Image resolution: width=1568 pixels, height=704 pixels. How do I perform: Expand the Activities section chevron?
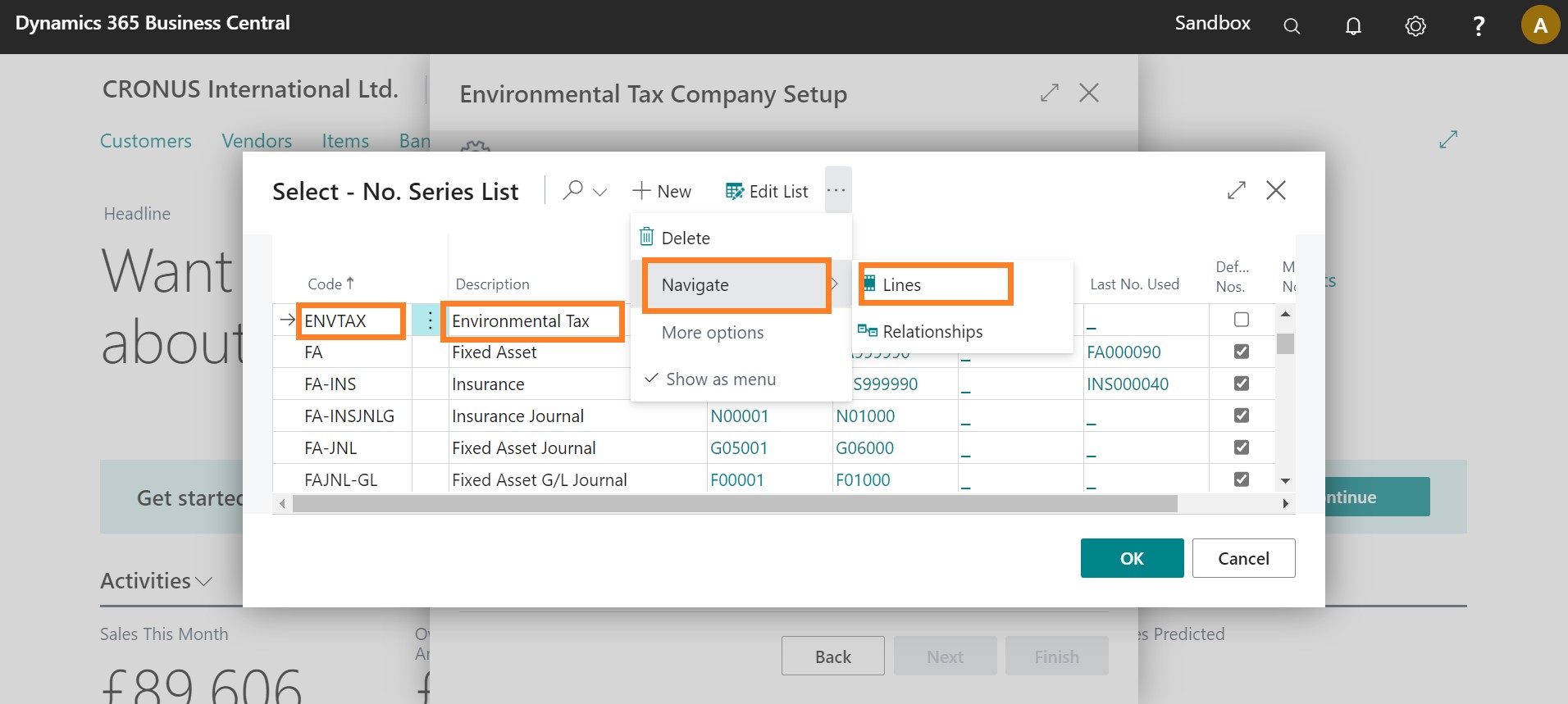(204, 581)
